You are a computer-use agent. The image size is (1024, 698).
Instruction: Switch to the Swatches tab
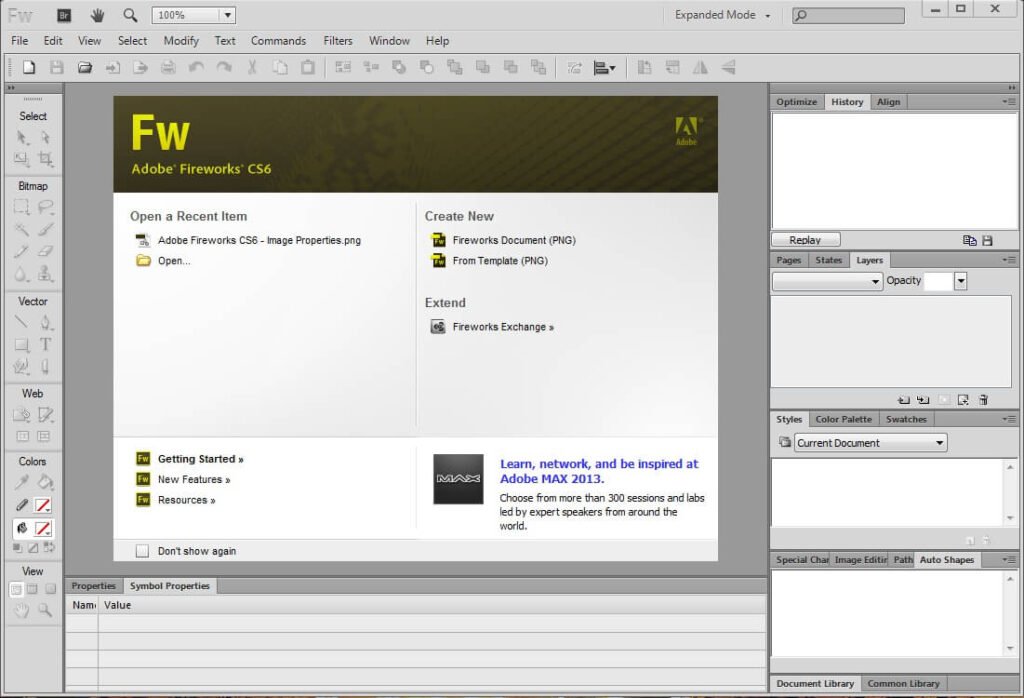point(906,419)
